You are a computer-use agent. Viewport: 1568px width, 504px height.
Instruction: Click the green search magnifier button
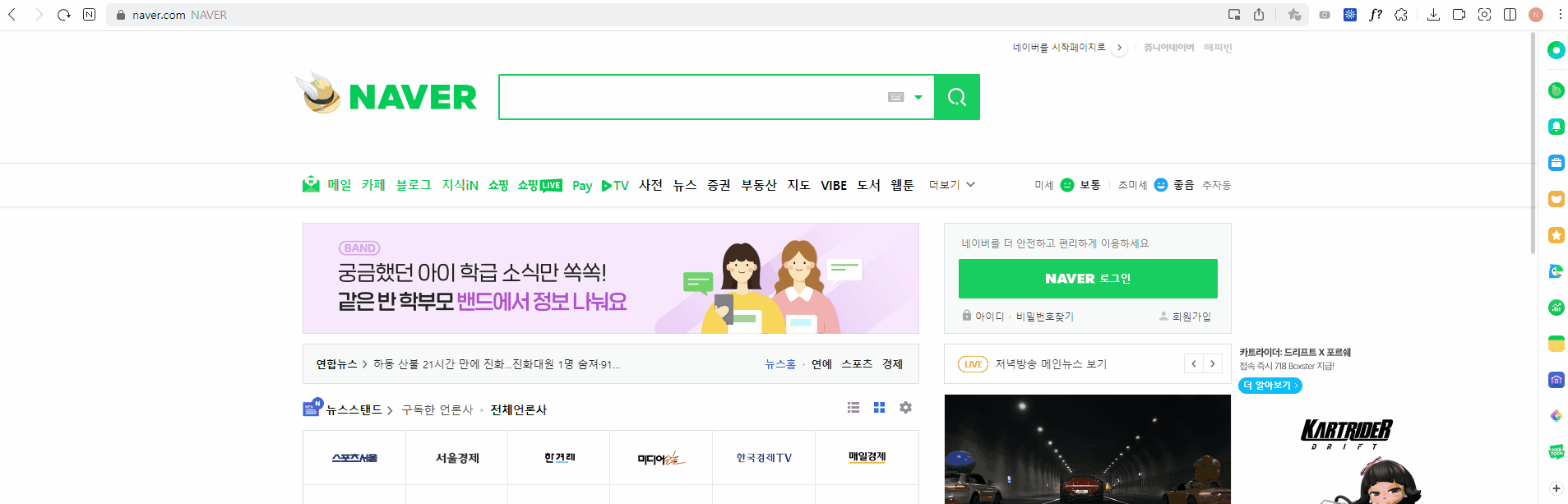[957, 97]
